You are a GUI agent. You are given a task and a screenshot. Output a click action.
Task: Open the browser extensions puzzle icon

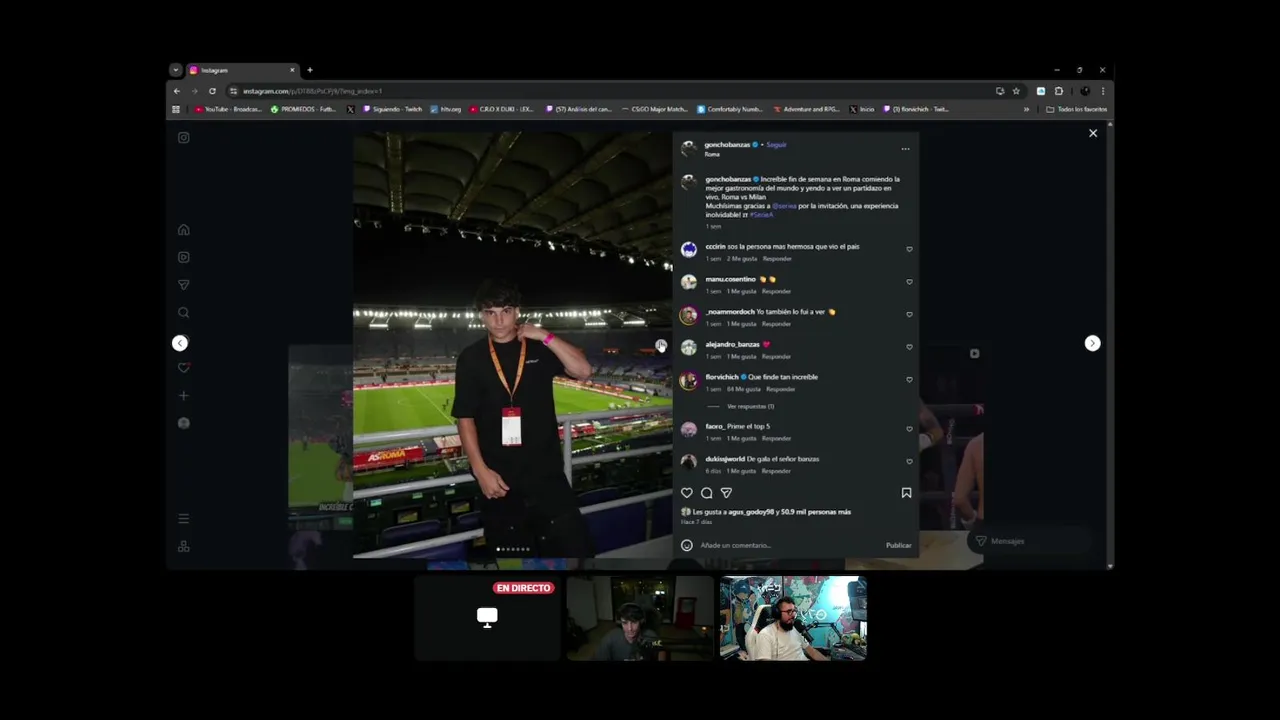pos(1059,91)
